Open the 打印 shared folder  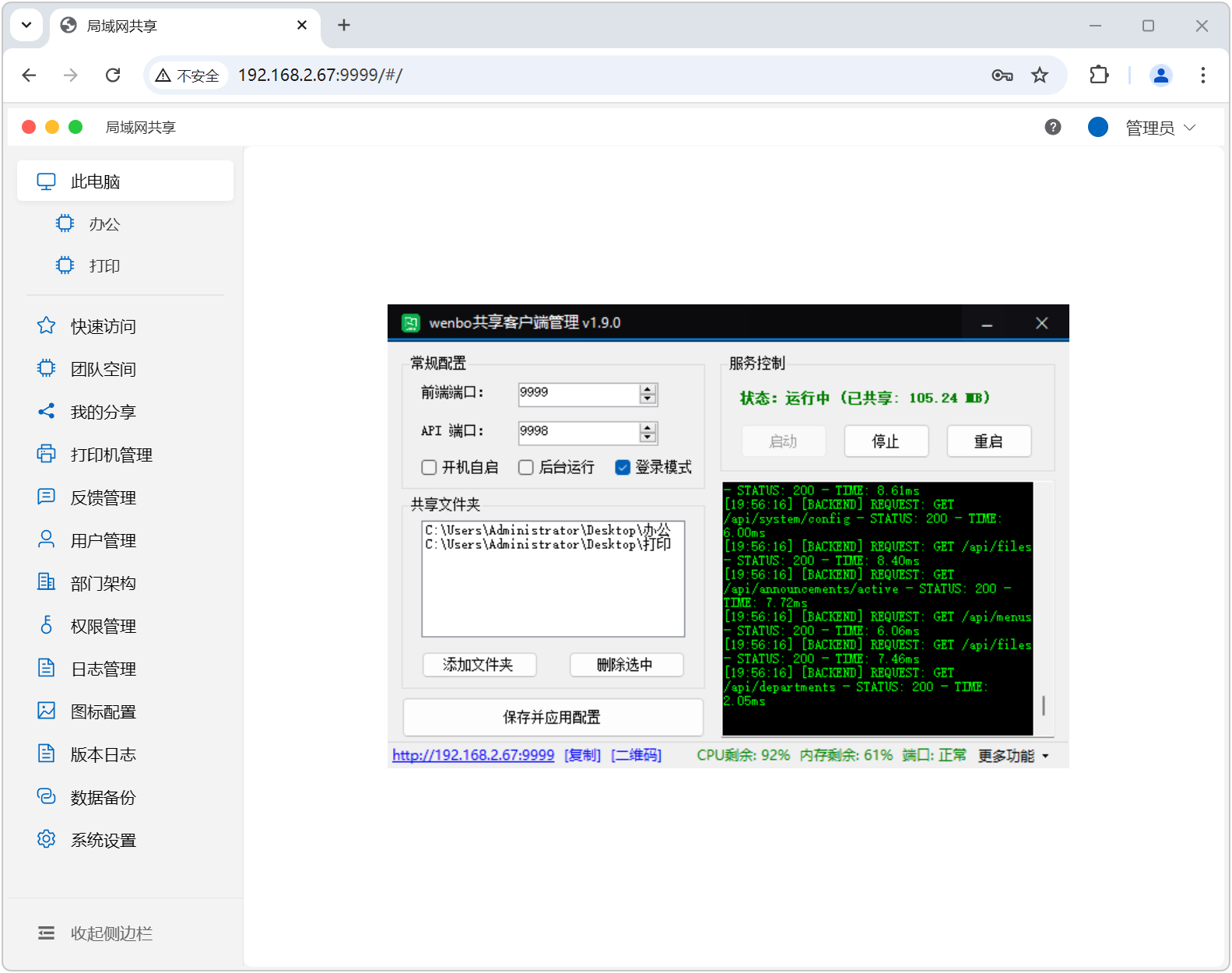coord(104,266)
